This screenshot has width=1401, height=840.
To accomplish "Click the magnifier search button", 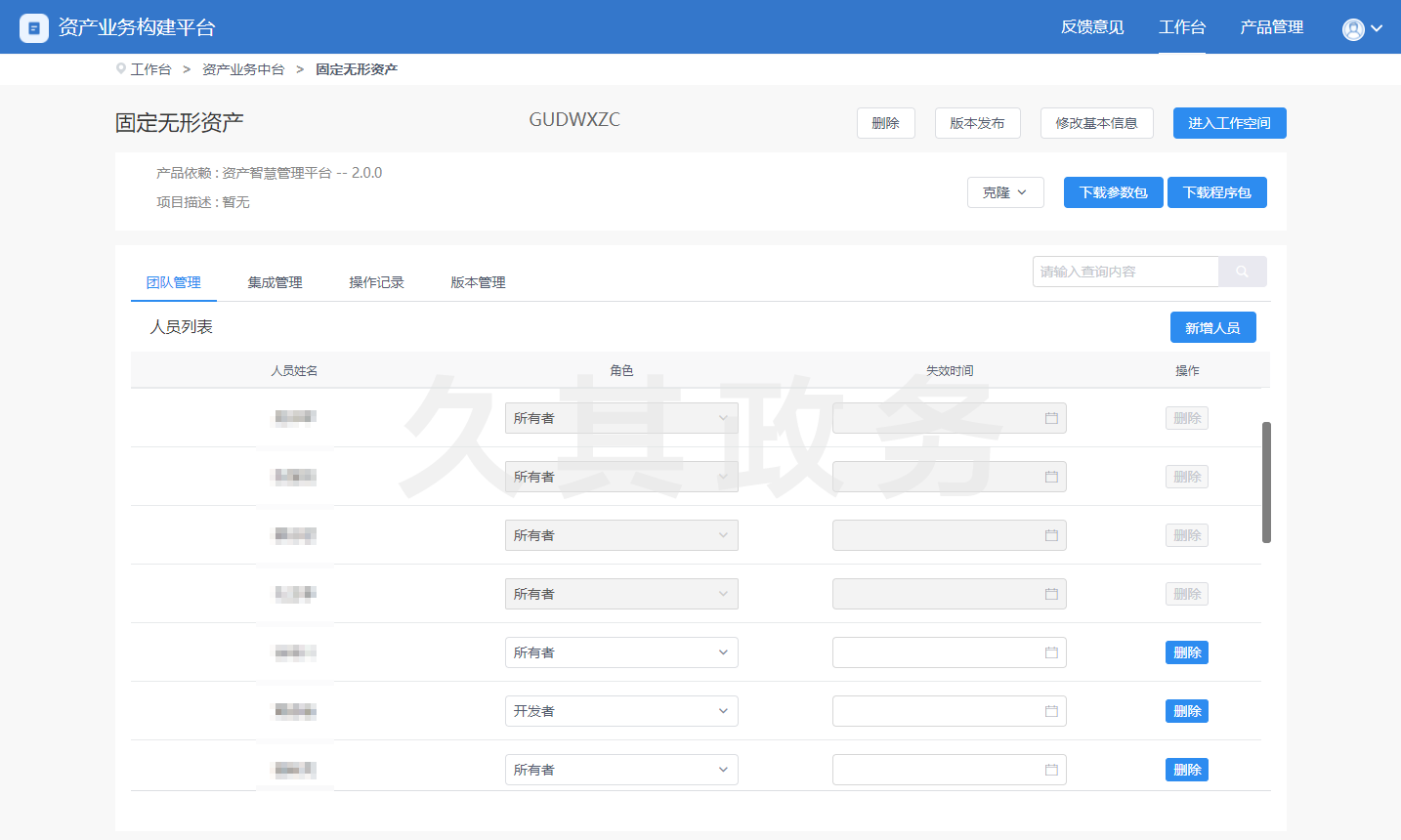I will tap(1242, 272).
